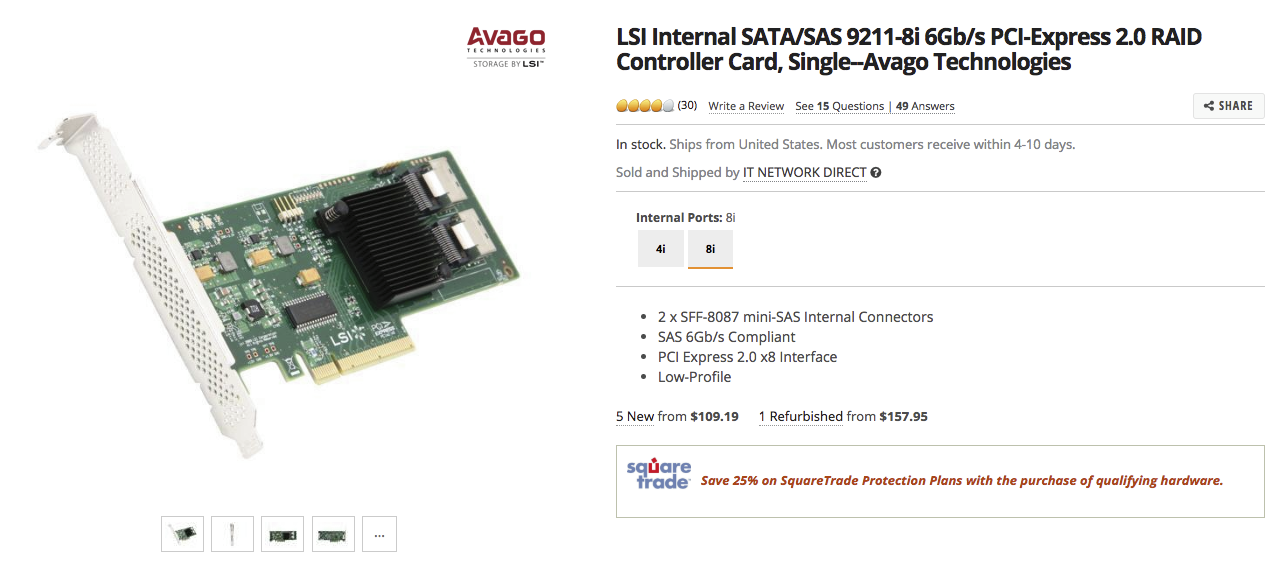This screenshot has height=571, width=1278.
Task: View the first angled card thumbnail
Action: click(x=182, y=534)
